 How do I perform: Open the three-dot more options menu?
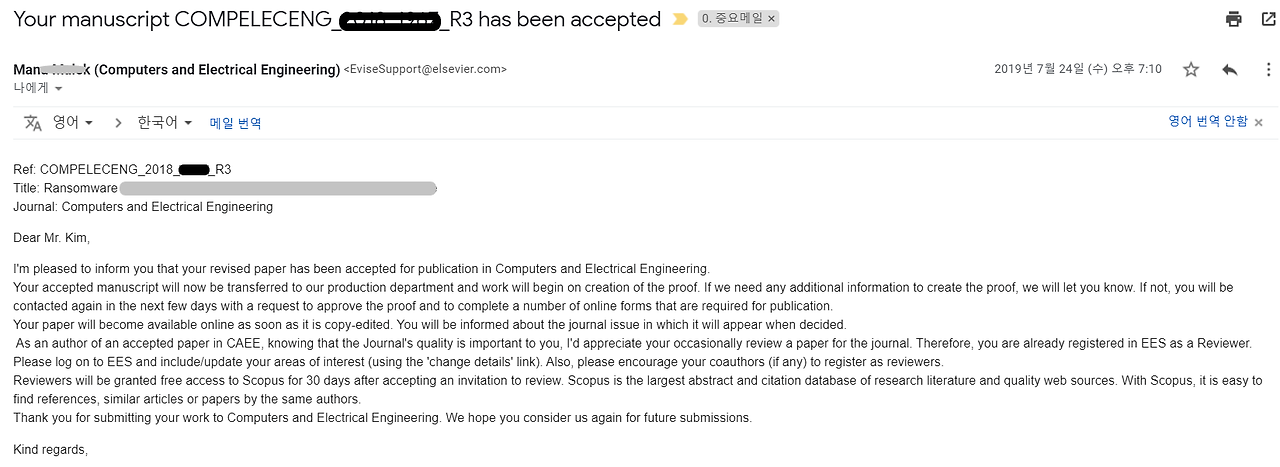1268,70
